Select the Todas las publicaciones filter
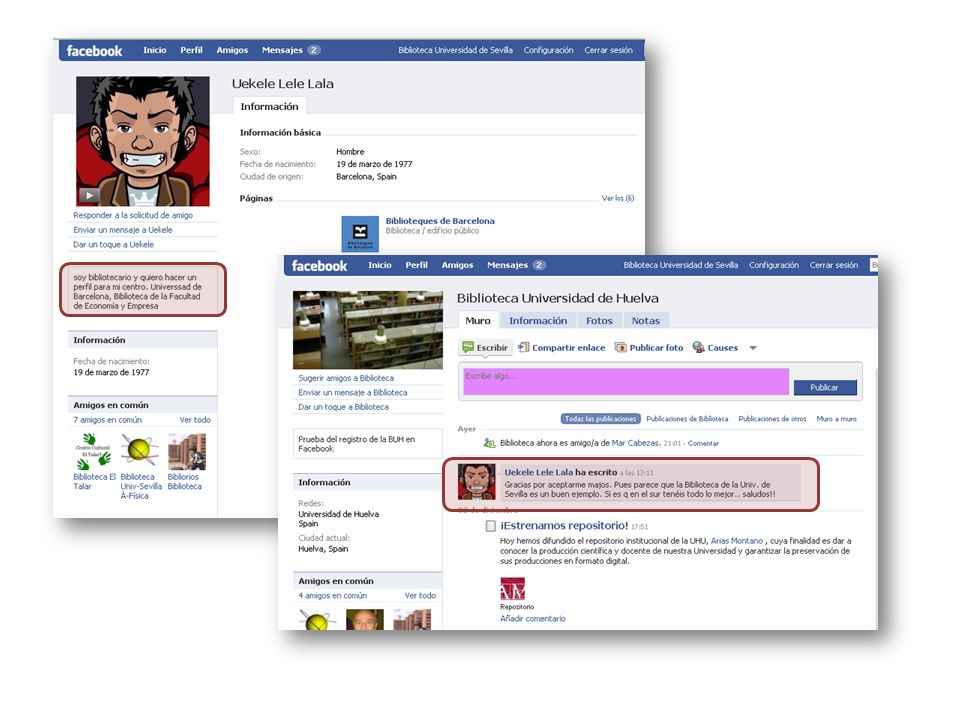 (x=600, y=419)
